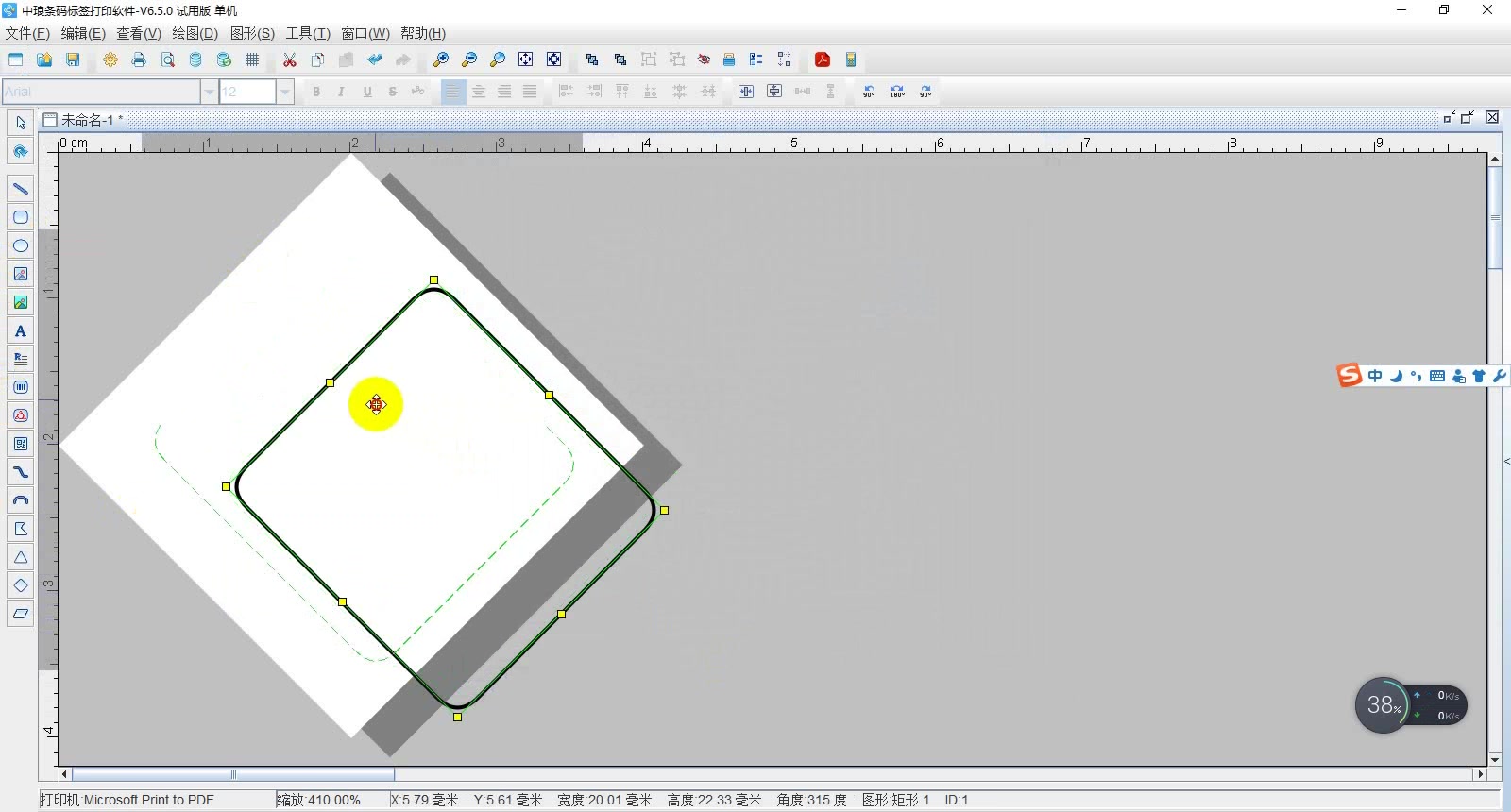
Task: Open the 帮助(H) menu
Action: tap(423, 33)
